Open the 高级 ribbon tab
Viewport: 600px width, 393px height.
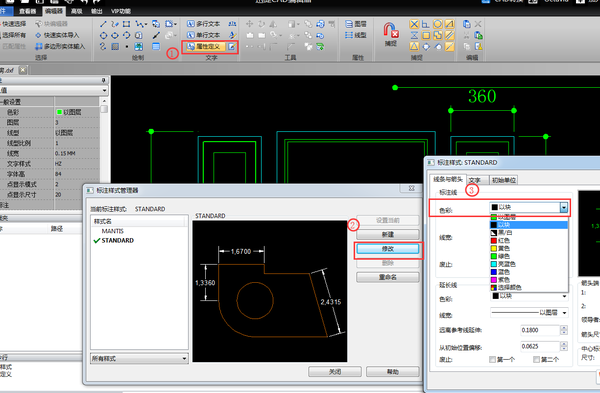[77, 11]
